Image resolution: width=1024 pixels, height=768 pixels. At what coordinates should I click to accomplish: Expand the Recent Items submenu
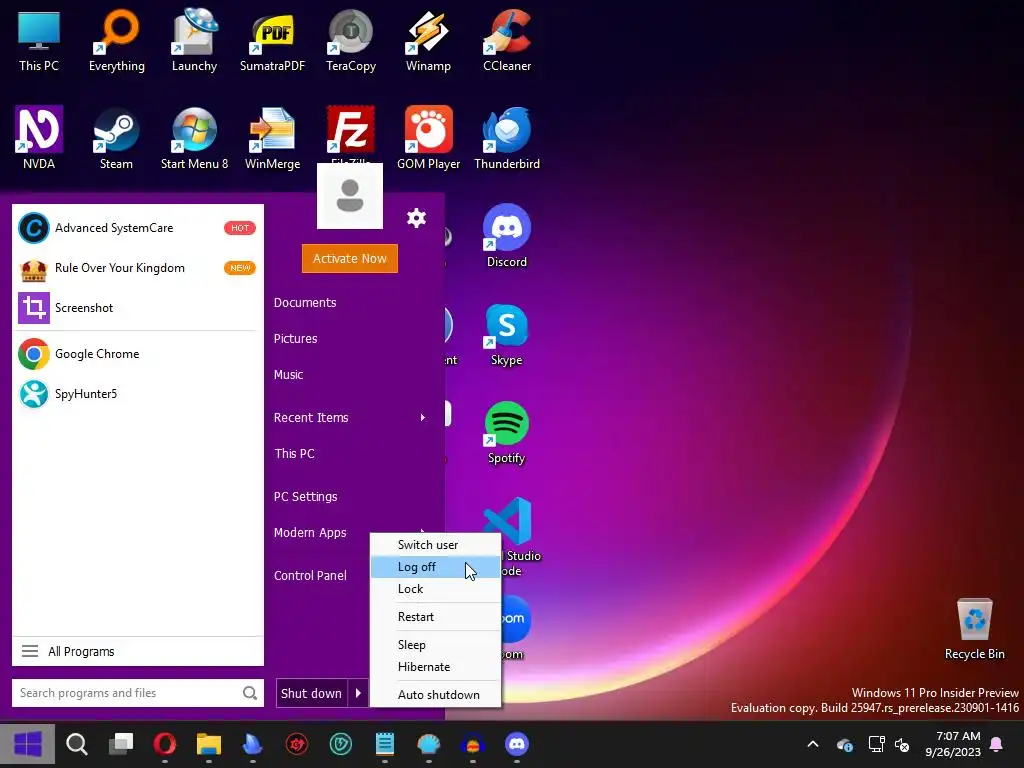pos(350,417)
